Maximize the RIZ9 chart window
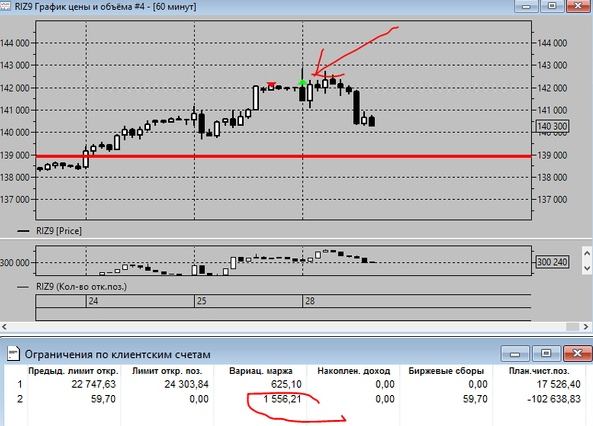 [x=552, y=6]
